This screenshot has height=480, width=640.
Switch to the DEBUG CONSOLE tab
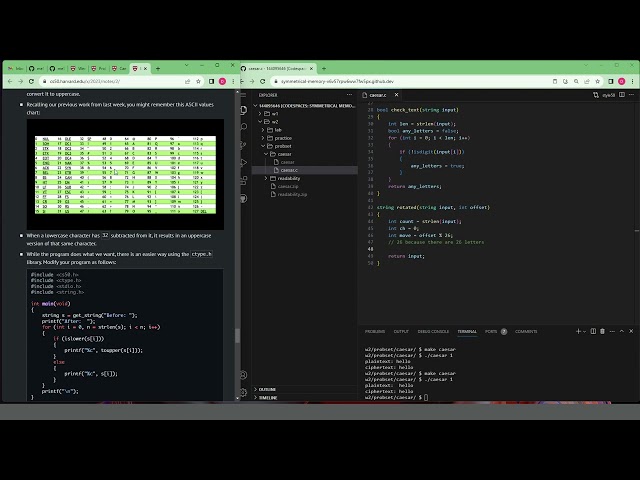coord(433,331)
